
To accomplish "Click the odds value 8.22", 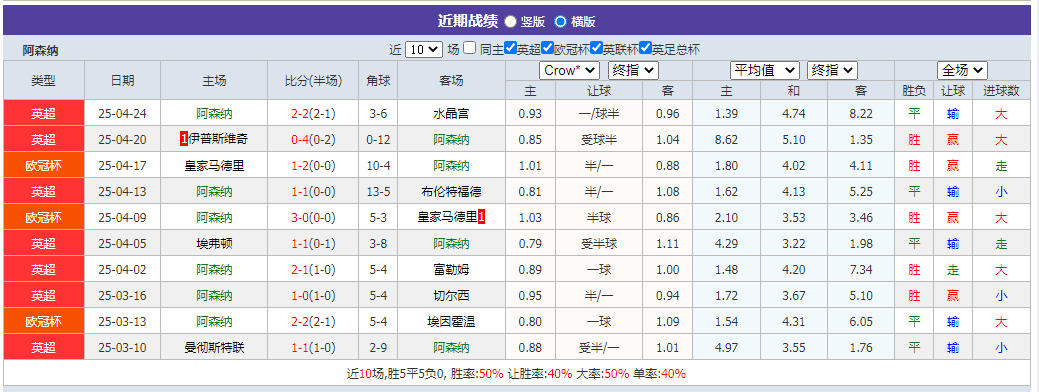I will pos(861,114).
